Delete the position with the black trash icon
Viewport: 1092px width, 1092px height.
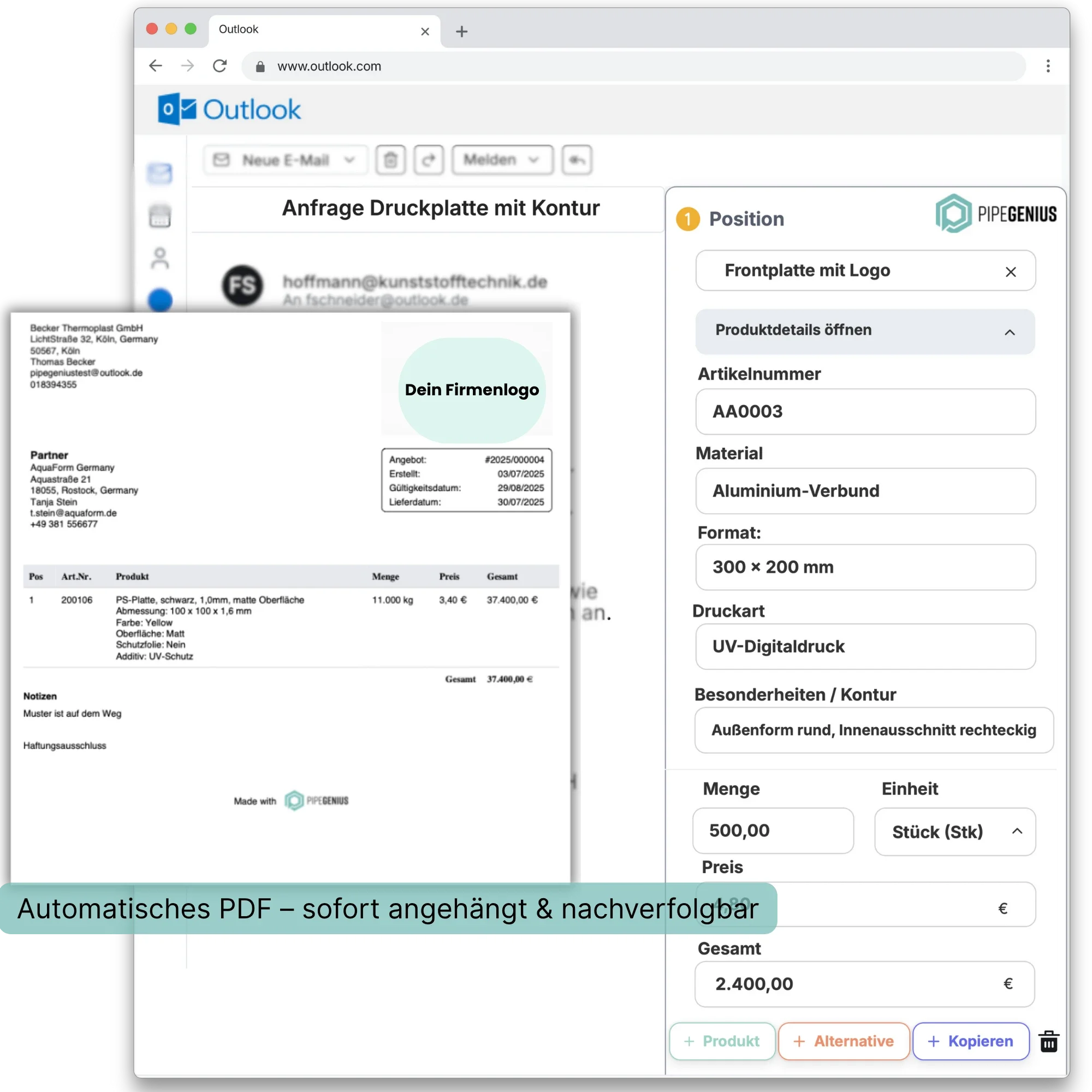1048,1041
